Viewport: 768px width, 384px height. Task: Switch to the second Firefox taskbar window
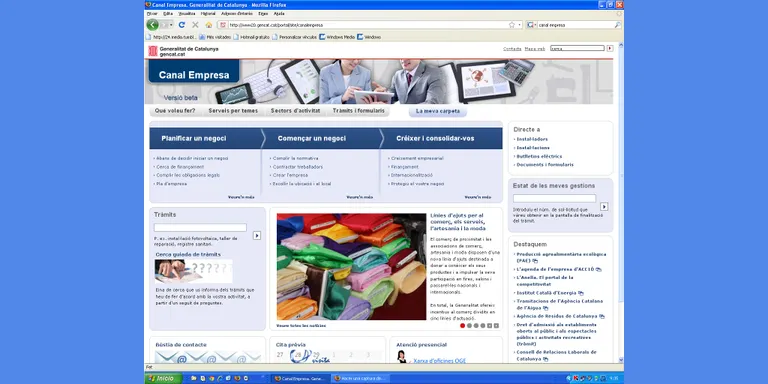point(360,379)
